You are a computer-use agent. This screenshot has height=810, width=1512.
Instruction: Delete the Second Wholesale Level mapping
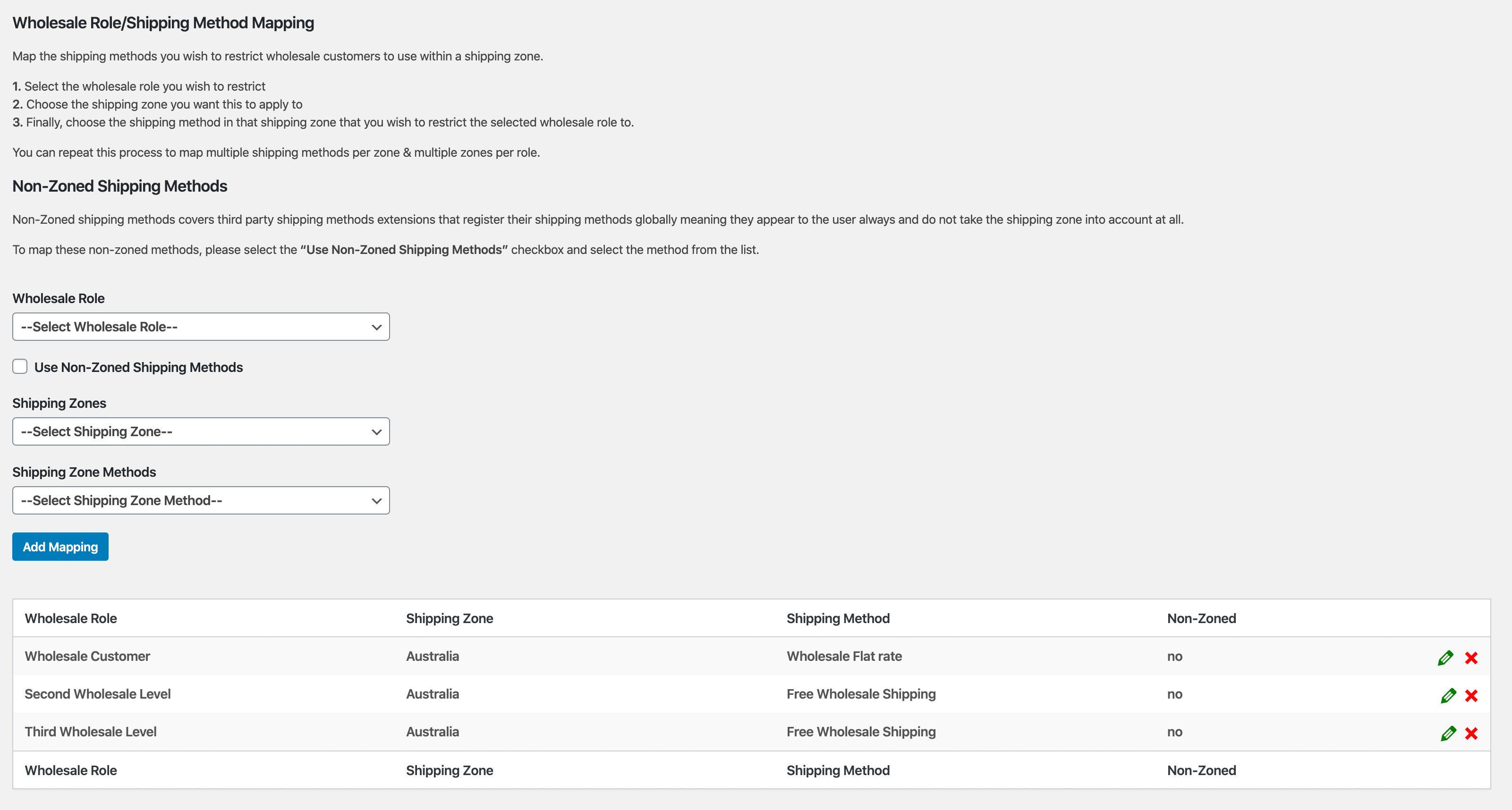pyautogui.click(x=1471, y=696)
